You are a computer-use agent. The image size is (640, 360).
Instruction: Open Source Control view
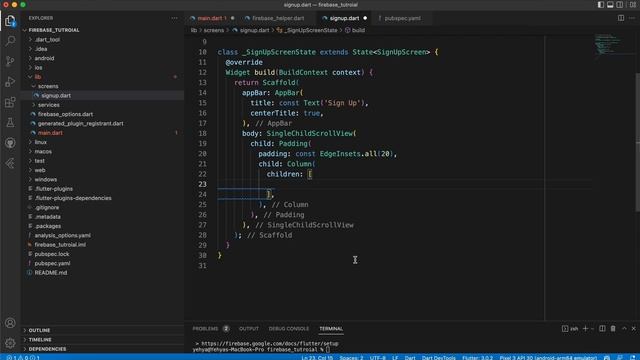[10, 61]
